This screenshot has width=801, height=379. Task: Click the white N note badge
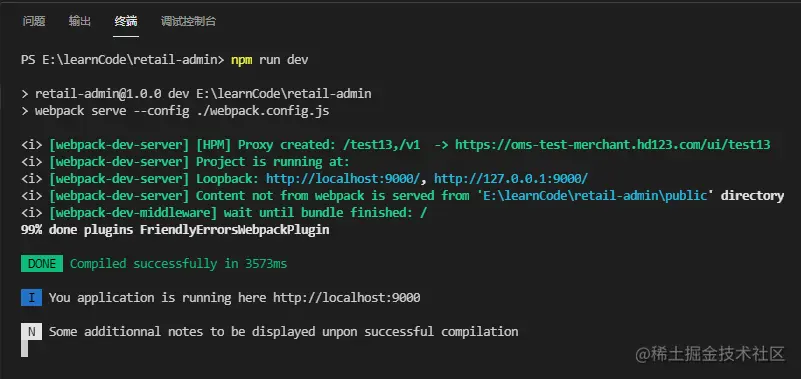click(x=31, y=331)
